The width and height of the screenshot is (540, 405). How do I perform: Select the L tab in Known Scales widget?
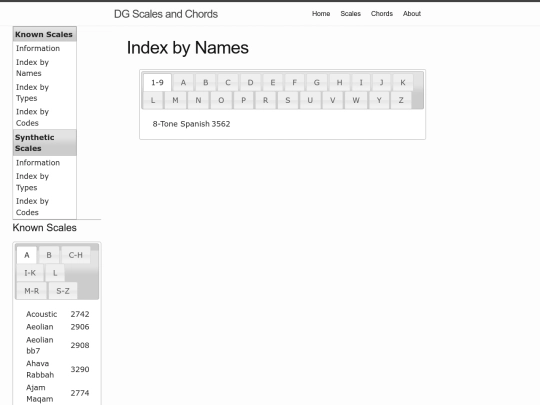pyautogui.click(x=55, y=273)
